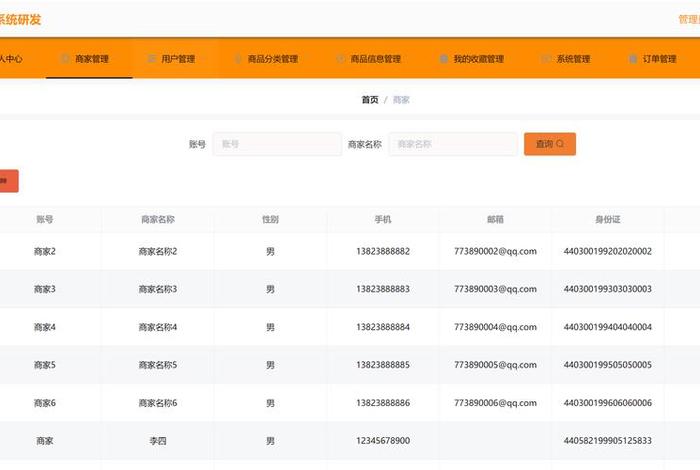Screen dimensions: 700x470
Task: Click phone number 12345678900
Action: 383,441
